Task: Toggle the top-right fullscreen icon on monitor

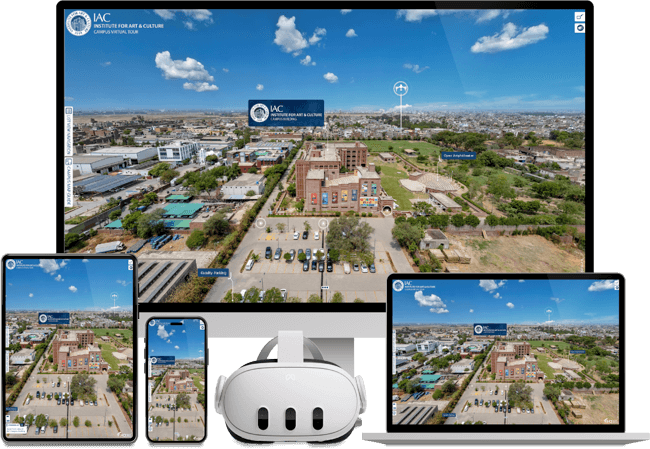Action: point(579,17)
